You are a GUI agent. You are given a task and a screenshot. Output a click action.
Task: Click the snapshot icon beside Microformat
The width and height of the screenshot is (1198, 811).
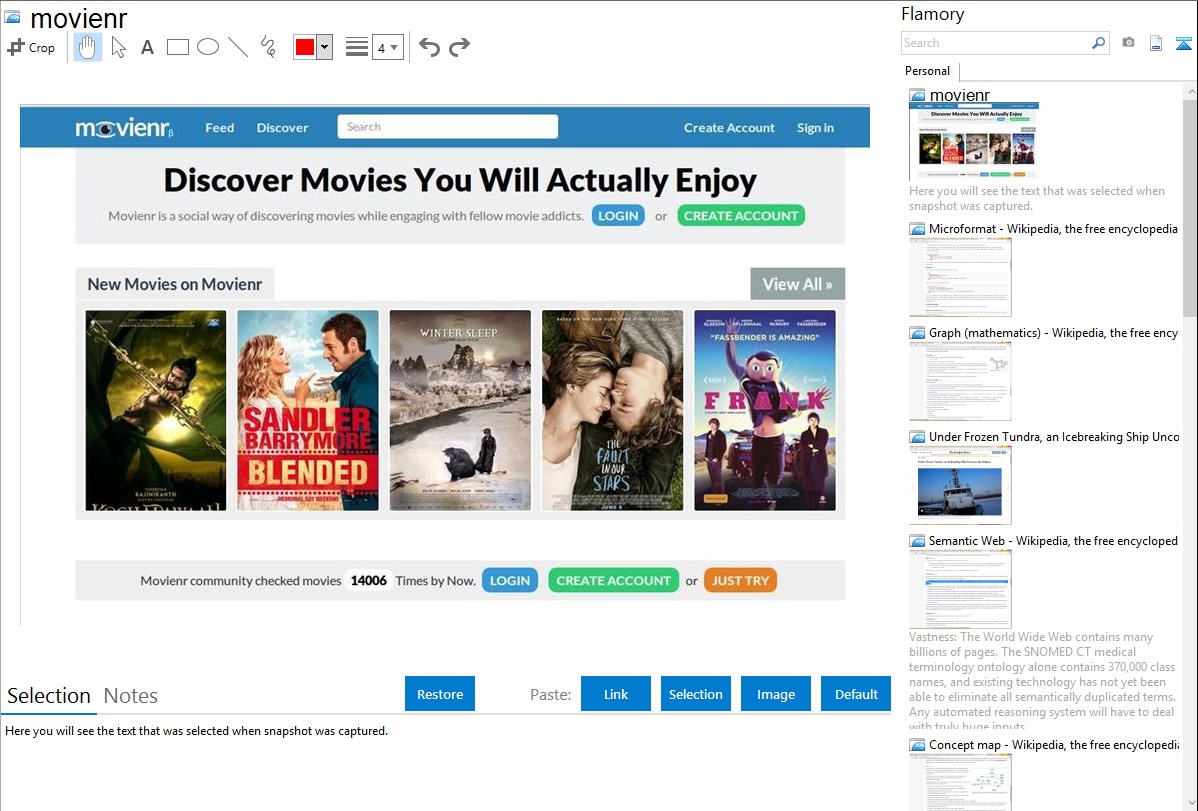coord(917,229)
